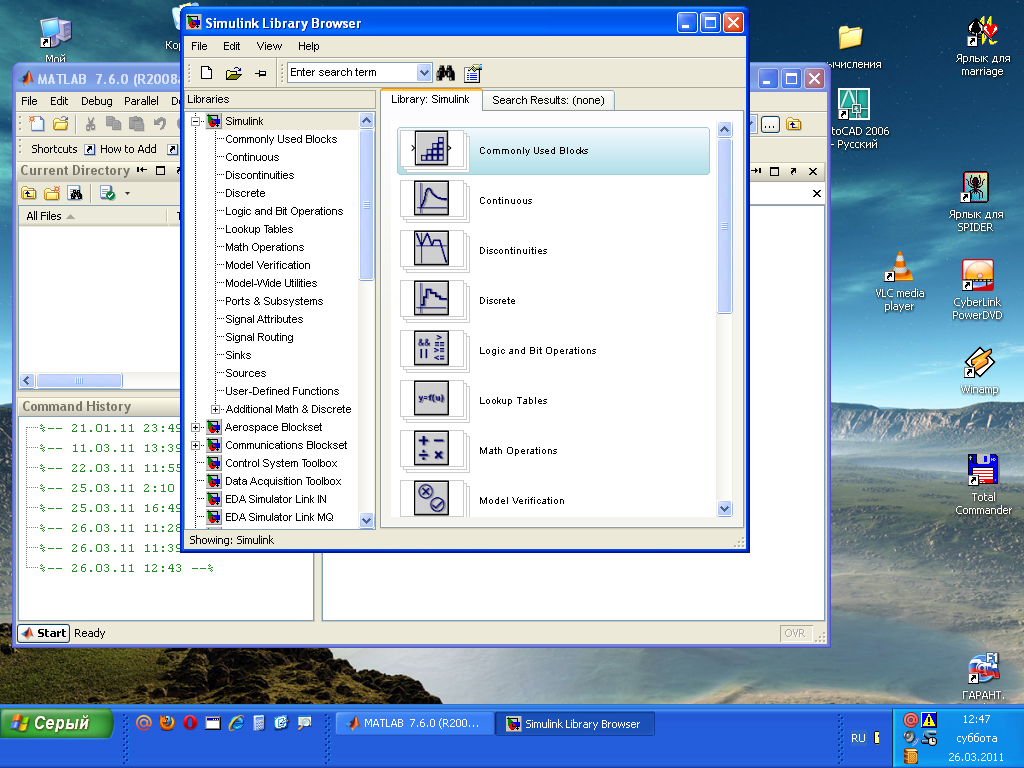Click Opera icon in quick launch
This screenshot has width=1024, height=768.
click(x=190, y=723)
